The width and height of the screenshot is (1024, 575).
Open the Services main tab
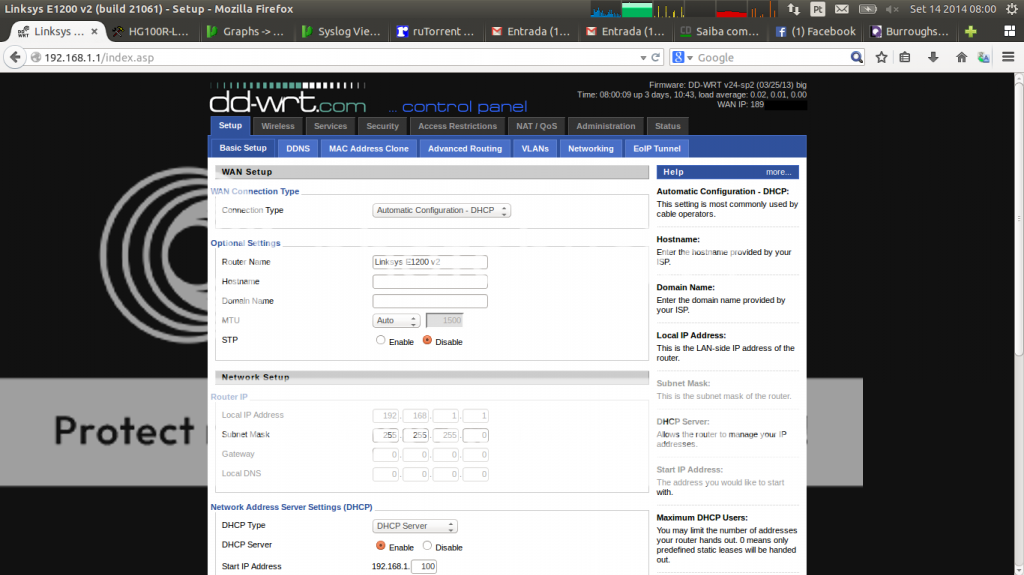coord(330,126)
